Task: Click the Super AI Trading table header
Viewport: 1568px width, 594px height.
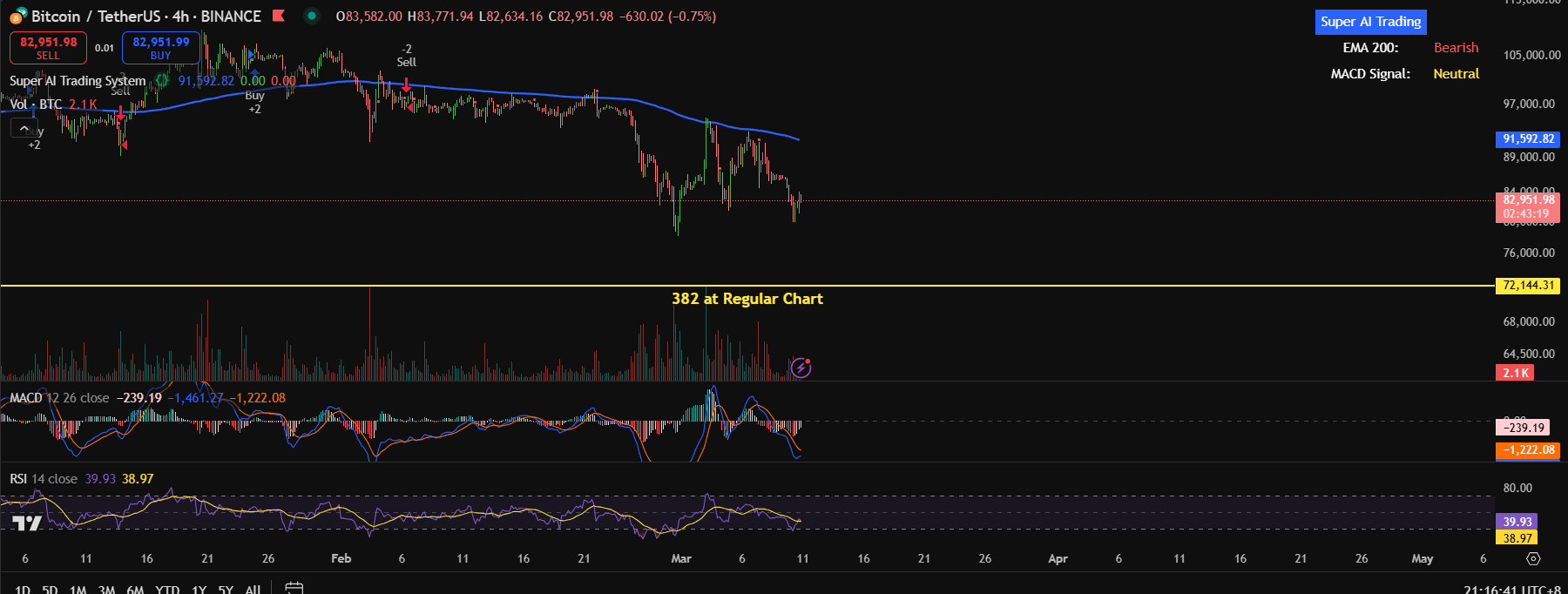Action: coord(1370,22)
